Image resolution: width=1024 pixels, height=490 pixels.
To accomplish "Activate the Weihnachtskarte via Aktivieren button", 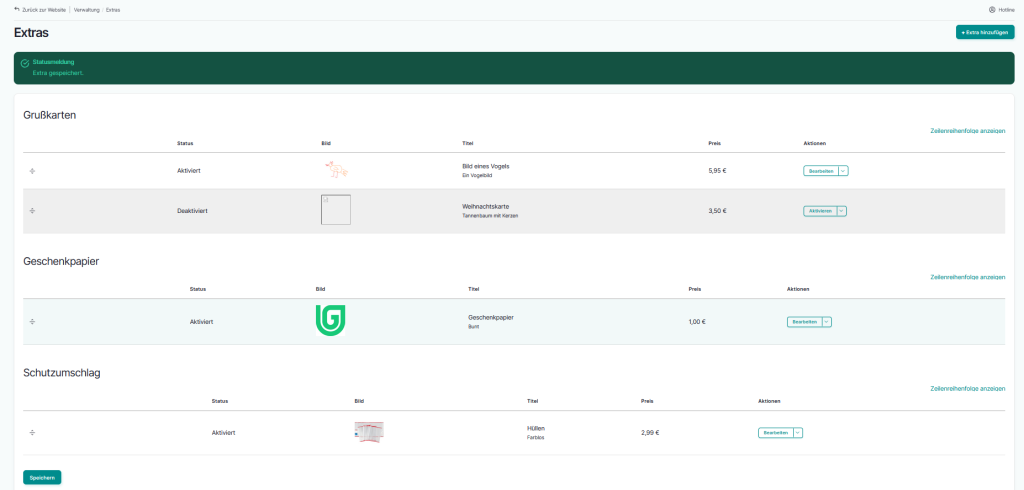I will (x=819, y=211).
